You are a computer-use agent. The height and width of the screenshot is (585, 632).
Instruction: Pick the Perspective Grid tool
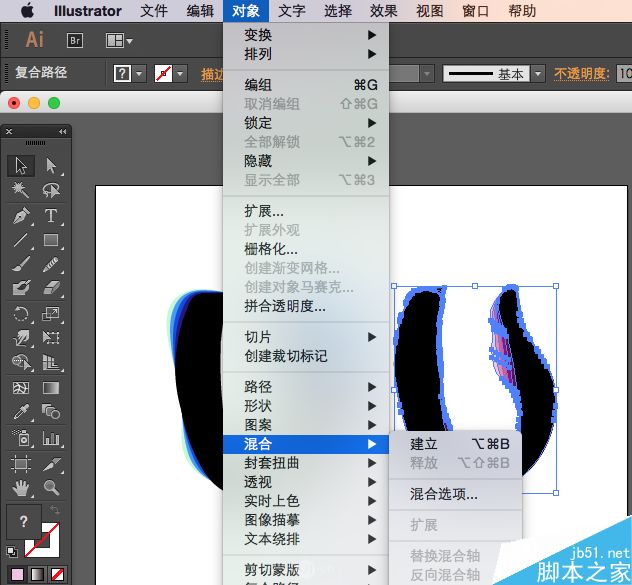(x=51, y=362)
